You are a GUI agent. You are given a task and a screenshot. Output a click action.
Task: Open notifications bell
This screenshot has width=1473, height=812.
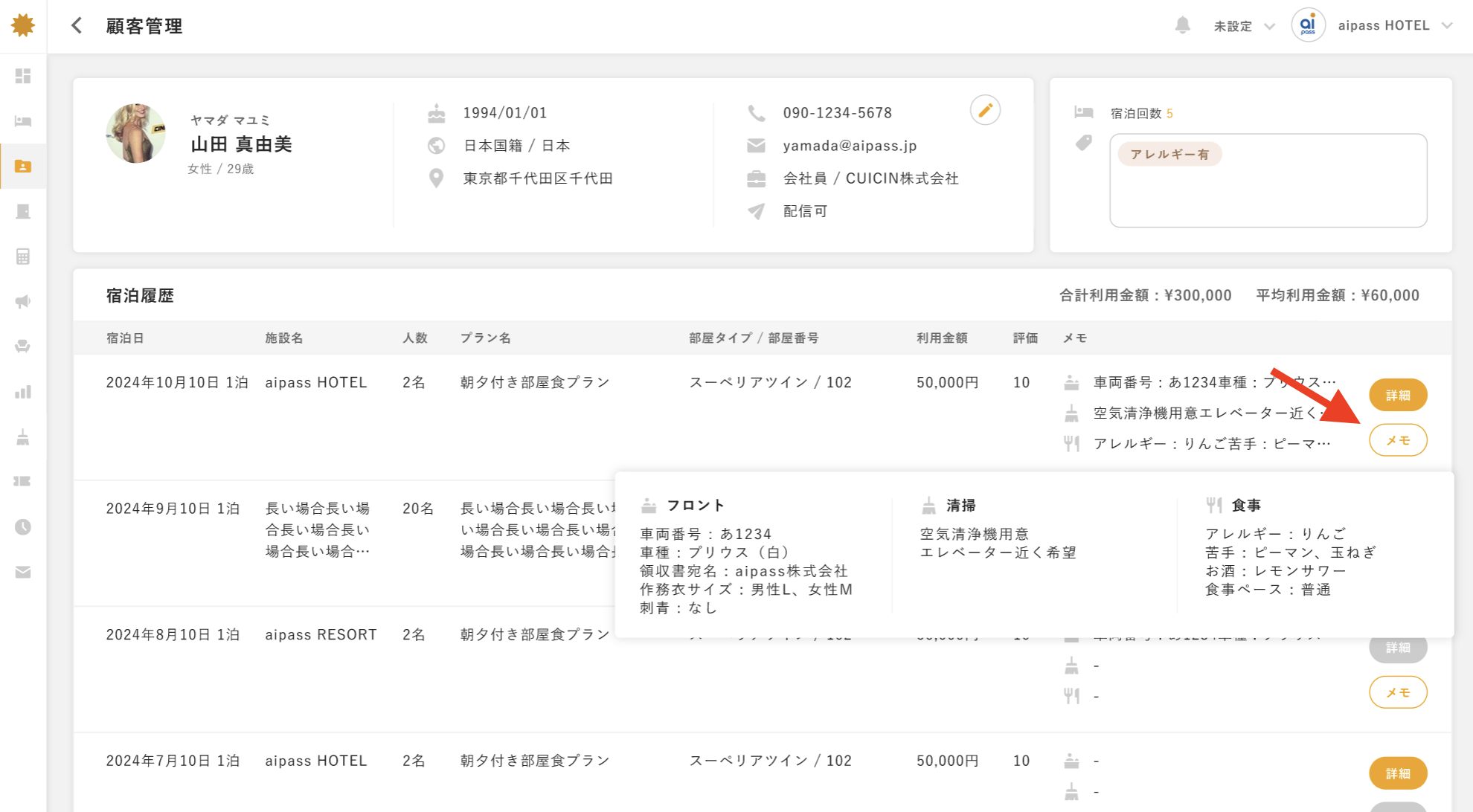point(1182,25)
